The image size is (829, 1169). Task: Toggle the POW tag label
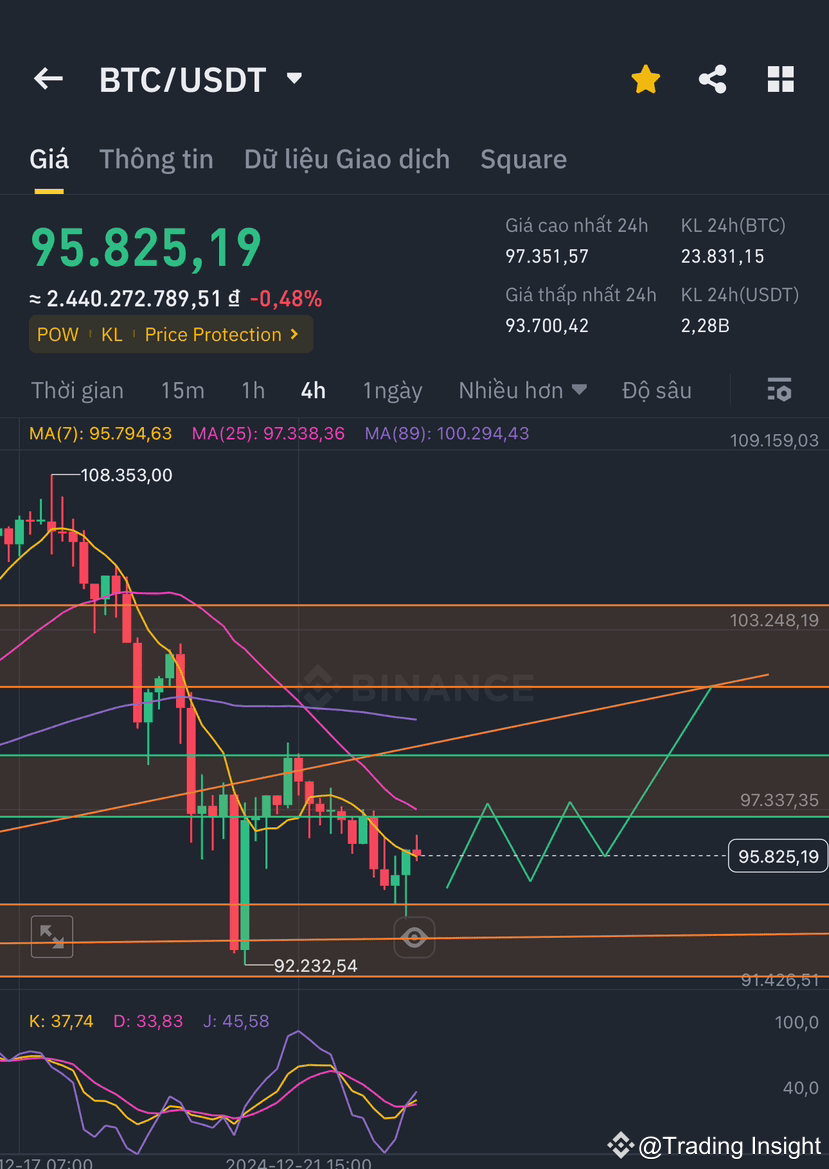pos(57,334)
